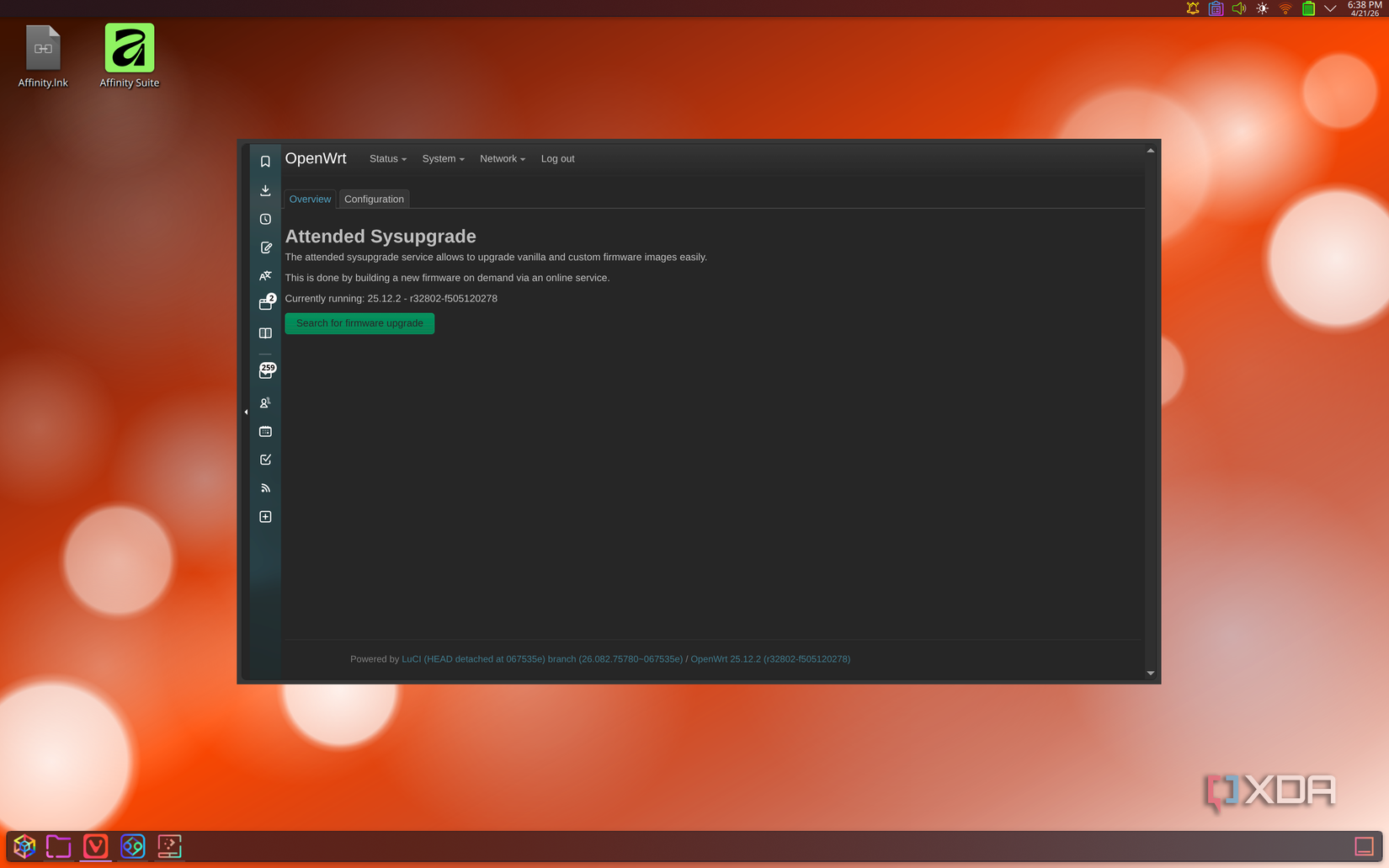Switch to the Overview tab
The image size is (1389, 868).
coord(310,199)
